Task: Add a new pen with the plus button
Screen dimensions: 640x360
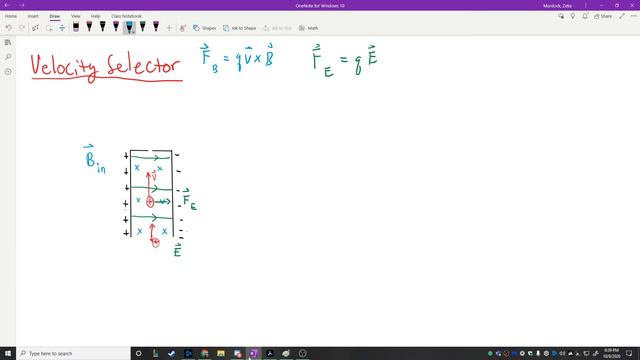Action: click(169, 28)
